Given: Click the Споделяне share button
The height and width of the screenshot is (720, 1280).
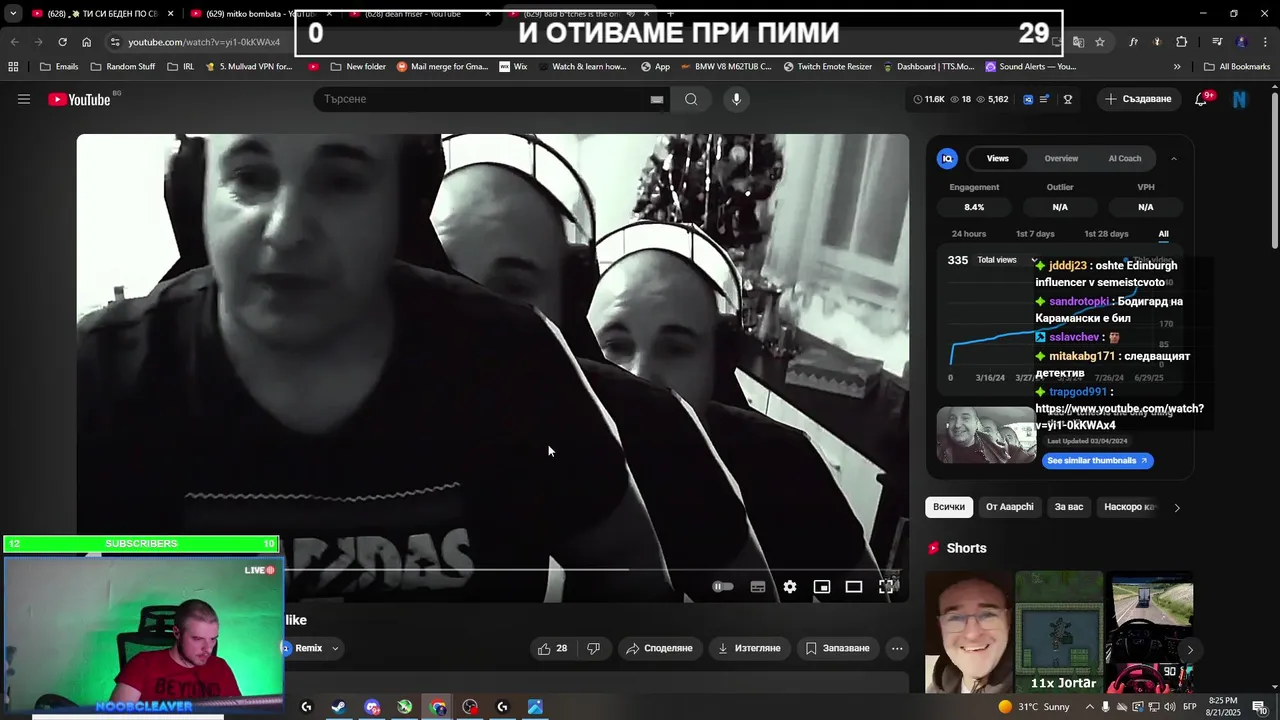Looking at the screenshot, I should (660, 648).
